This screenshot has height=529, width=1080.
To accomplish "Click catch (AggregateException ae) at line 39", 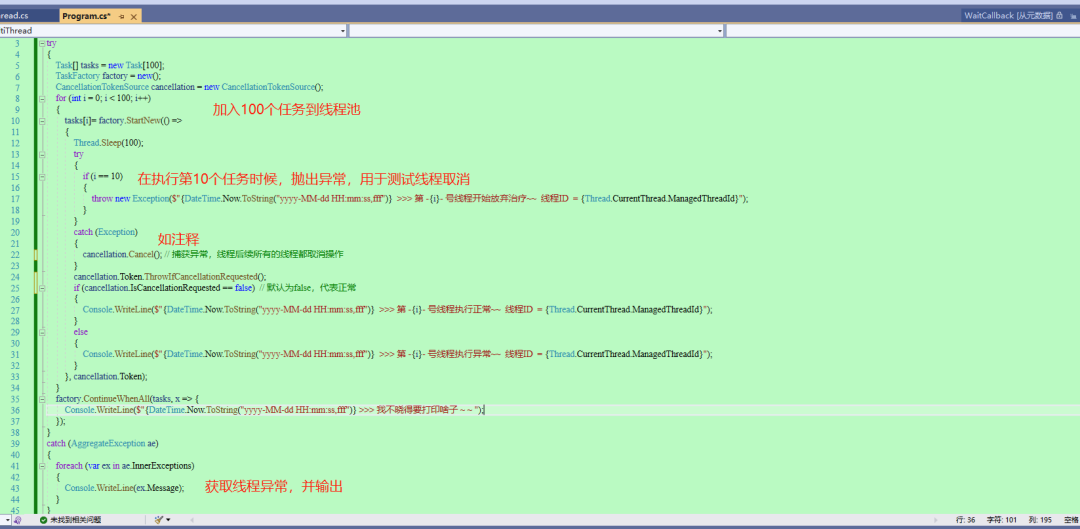I will tap(103, 444).
